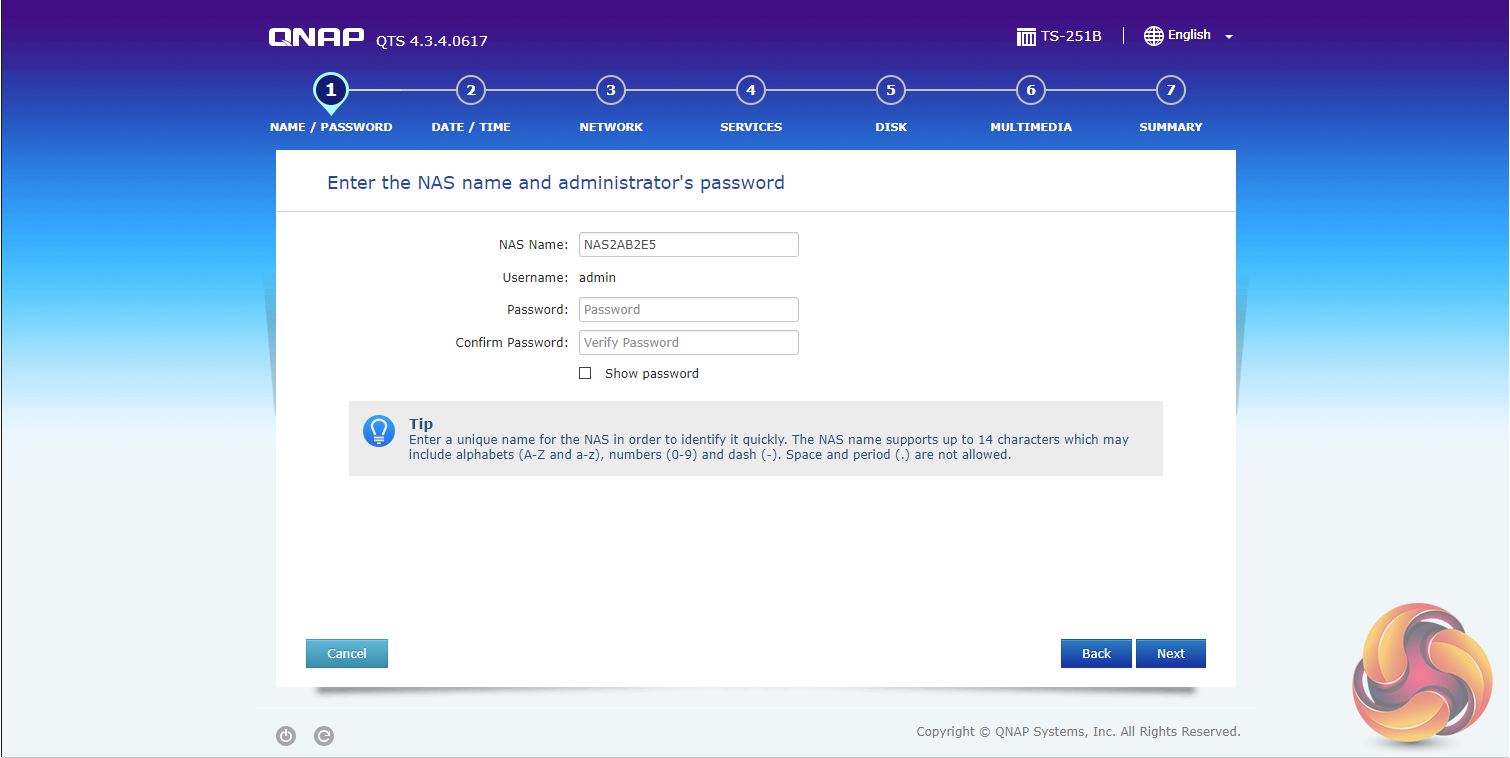The height and width of the screenshot is (758, 1510).
Task: Cancel the setup wizard
Action: click(x=347, y=653)
